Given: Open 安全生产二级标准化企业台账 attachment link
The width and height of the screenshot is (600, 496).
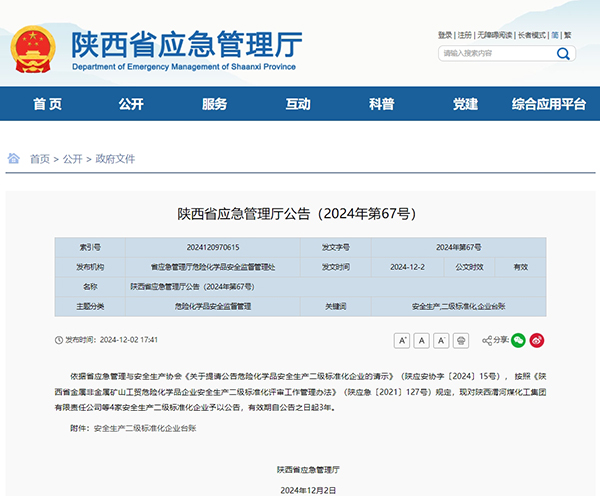Looking at the screenshot, I should coord(145,428).
